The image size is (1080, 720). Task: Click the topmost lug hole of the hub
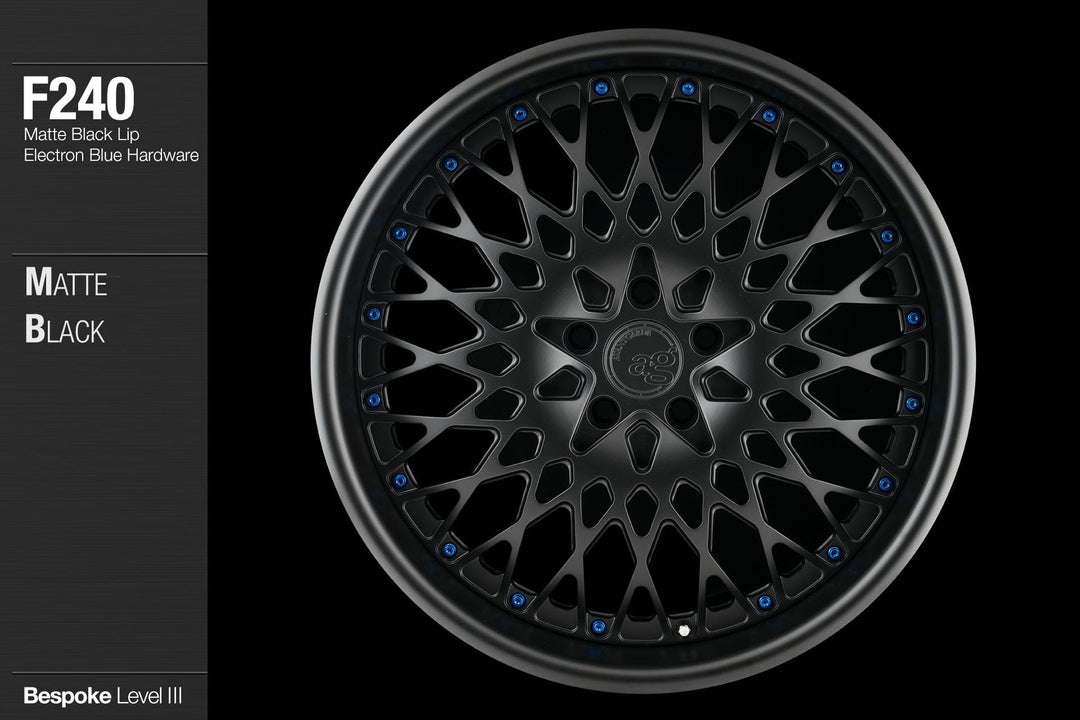click(643, 294)
